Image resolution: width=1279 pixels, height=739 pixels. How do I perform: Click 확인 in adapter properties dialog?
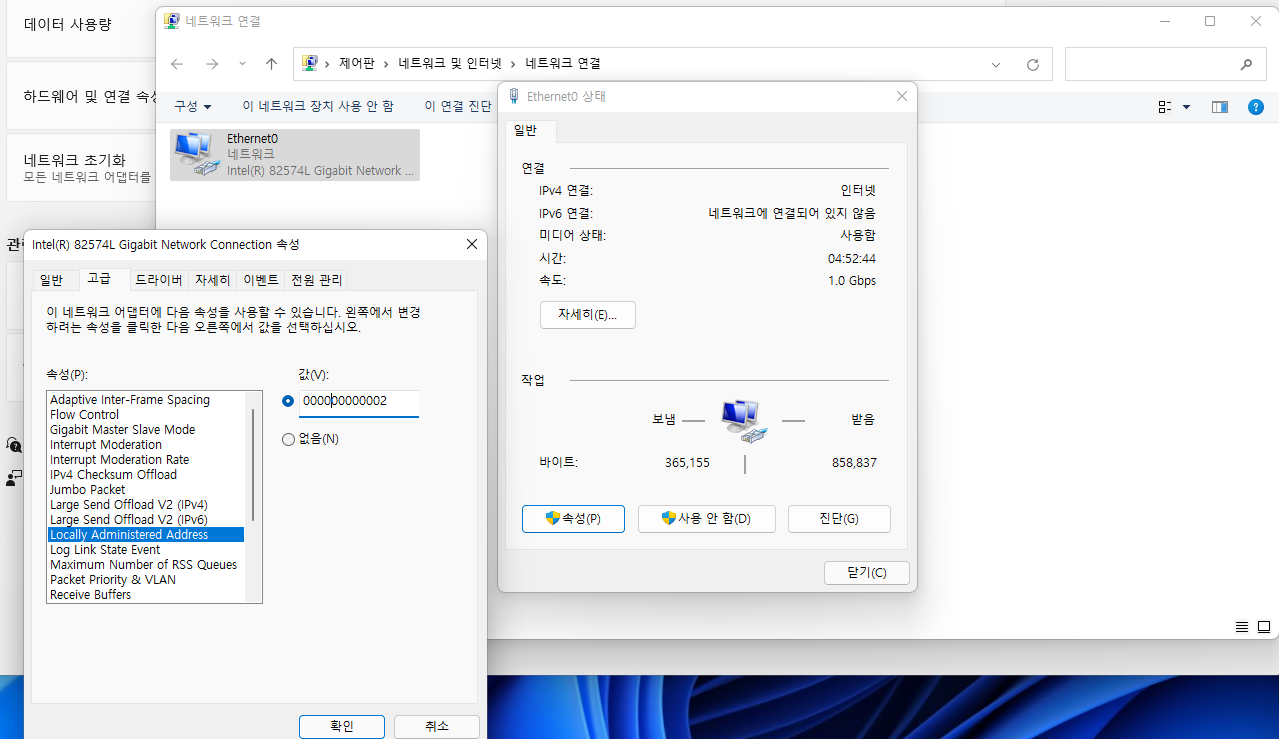pos(342,726)
